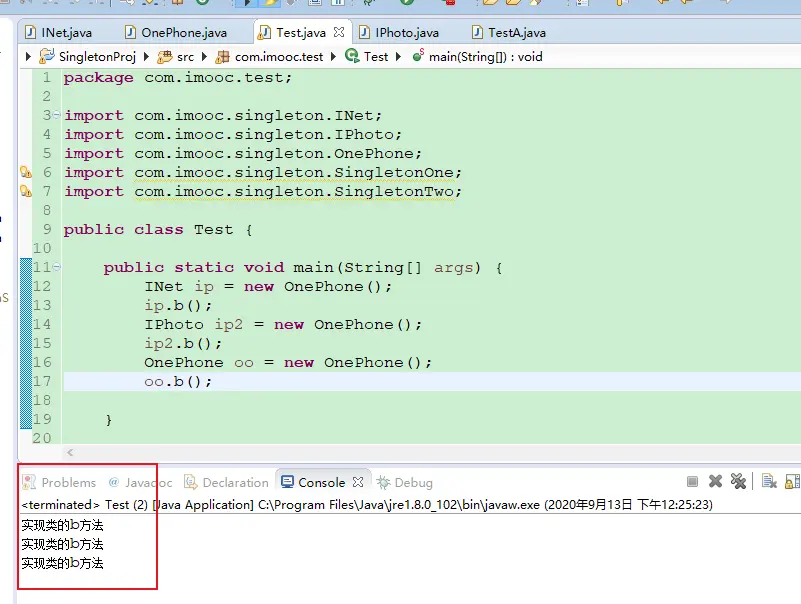Screen dimensions: 801x604
Task: Click the warning marker on line 6
Action: point(26,173)
